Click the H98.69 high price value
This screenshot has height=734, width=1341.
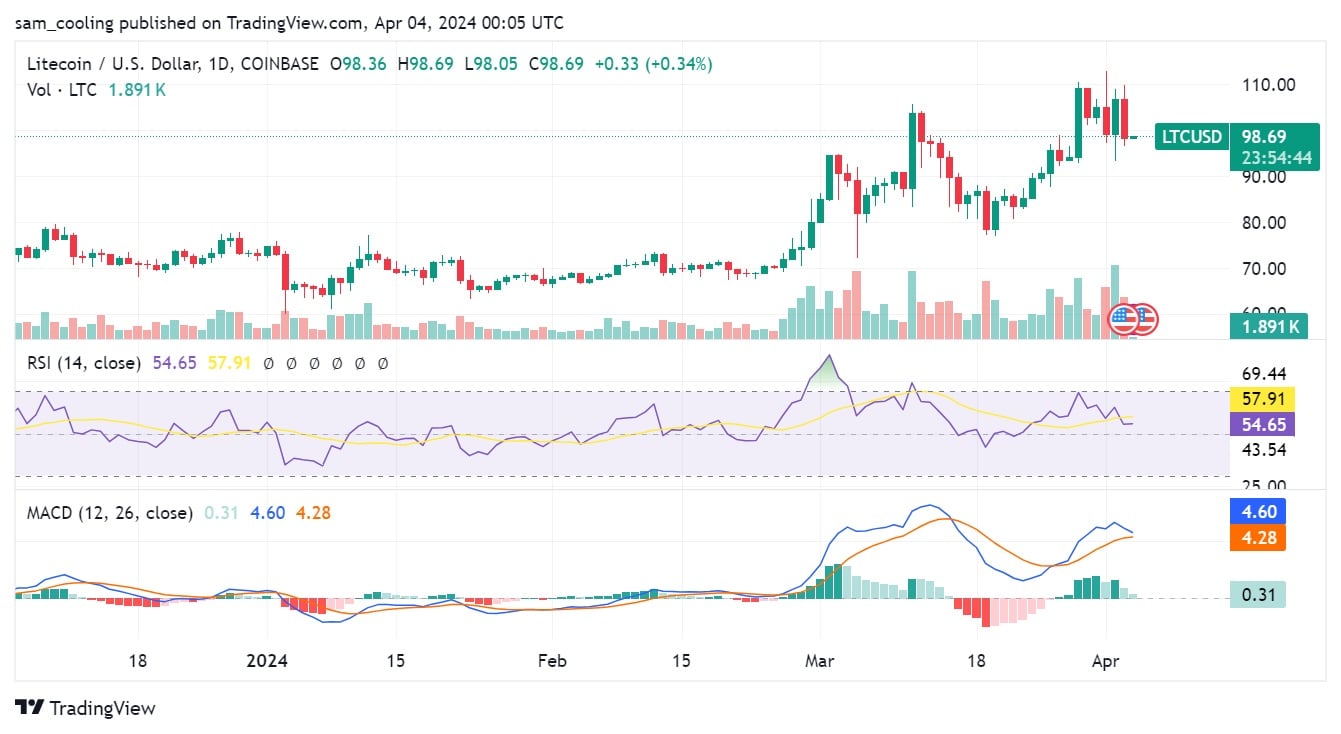[x=425, y=64]
